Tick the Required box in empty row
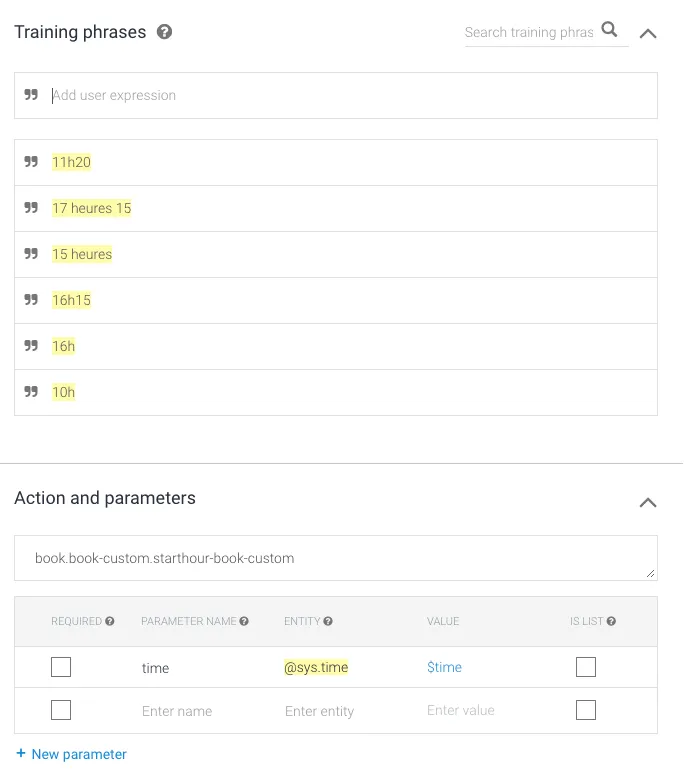The height and width of the screenshot is (773, 699). click(x=61, y=710)
